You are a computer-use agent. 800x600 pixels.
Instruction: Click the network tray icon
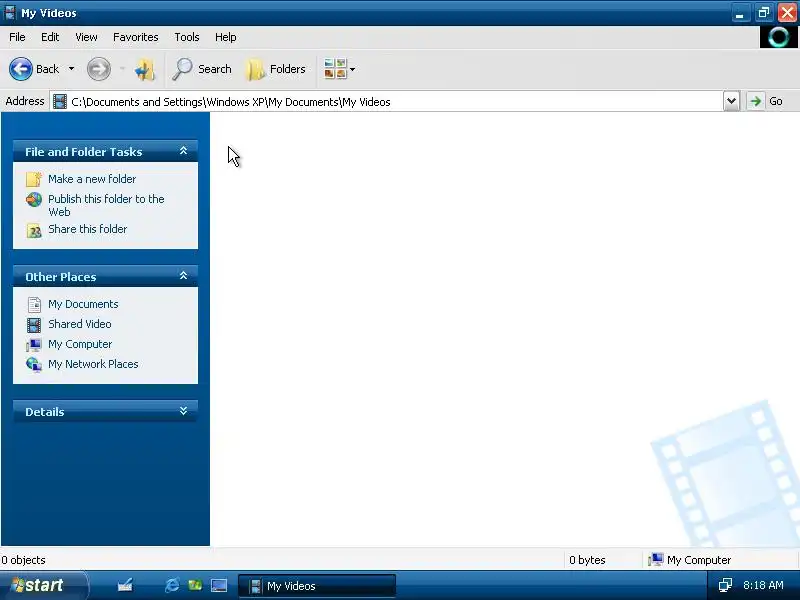[x=725, y=585]
